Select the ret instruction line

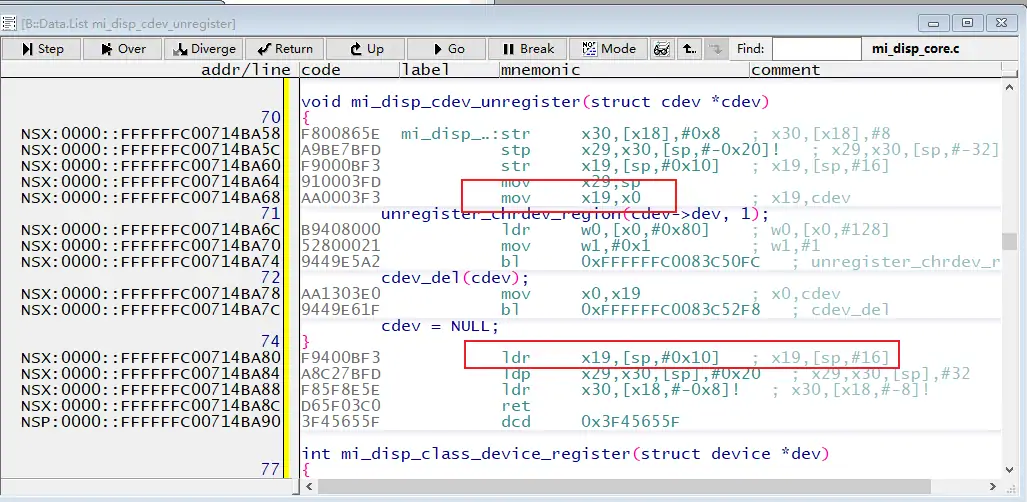point(516,407)
